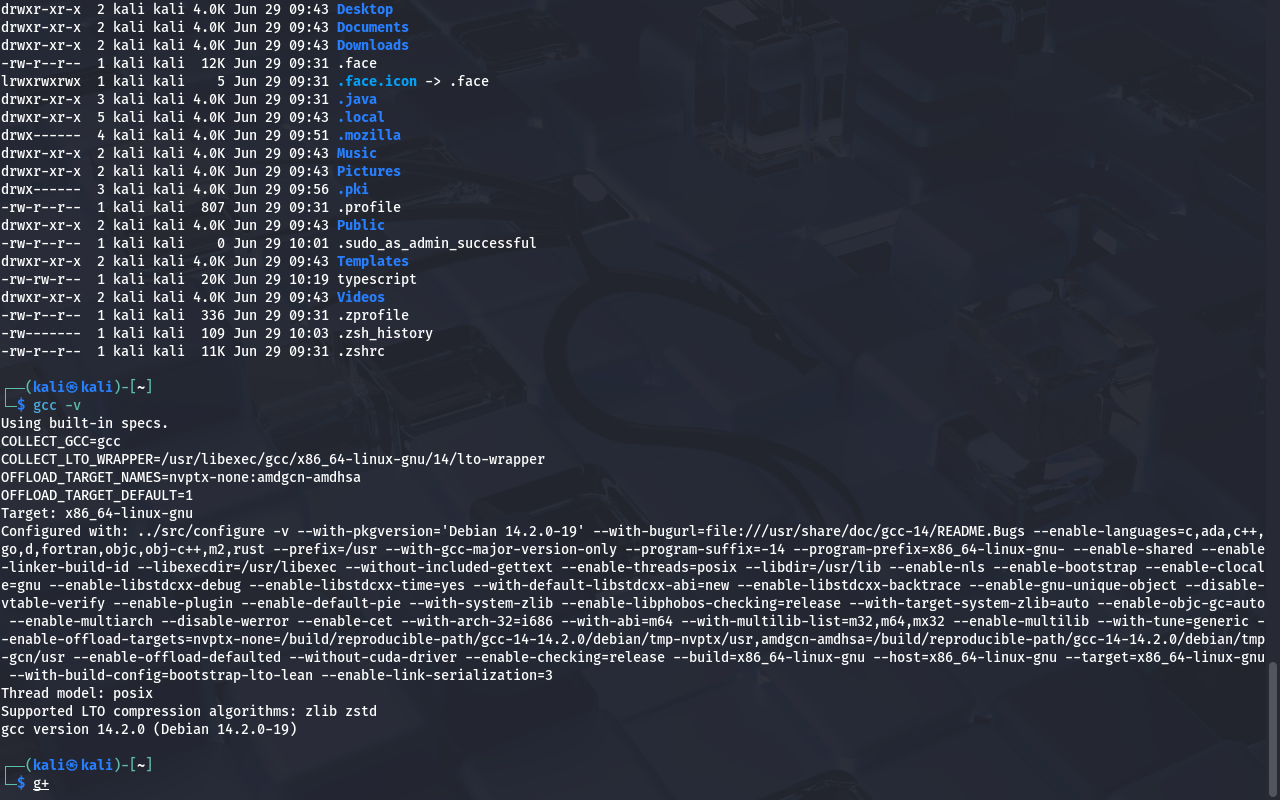Click the '--with-tune=generic' option
The height and width of the screenshot is (800, 1280).
(1173, 621)
